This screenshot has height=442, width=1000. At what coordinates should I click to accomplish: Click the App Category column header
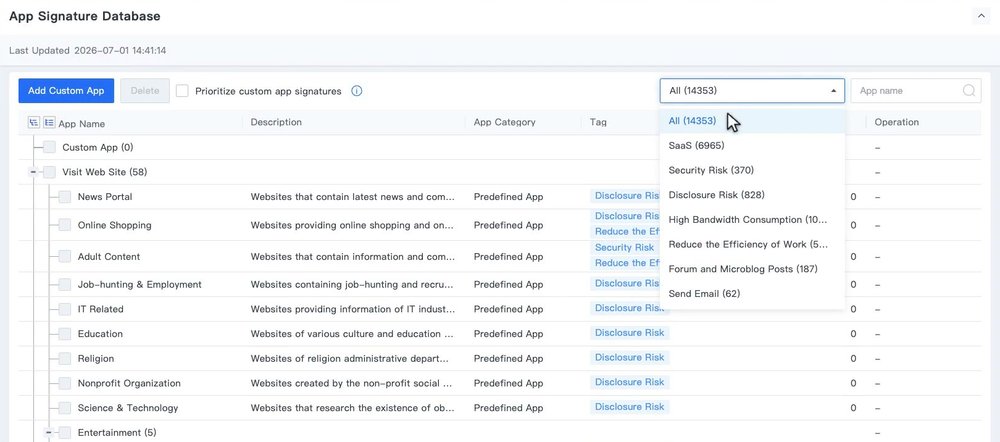pos(504,122)
